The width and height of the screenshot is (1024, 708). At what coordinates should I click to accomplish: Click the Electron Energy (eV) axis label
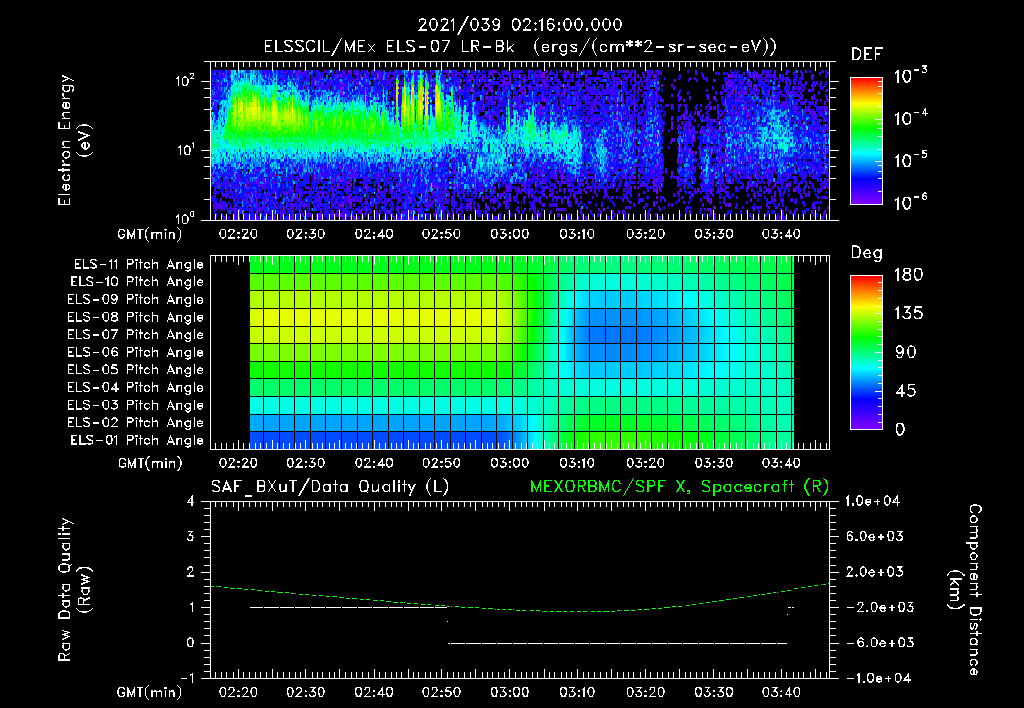pyautogui.click(x=74, y=140)
